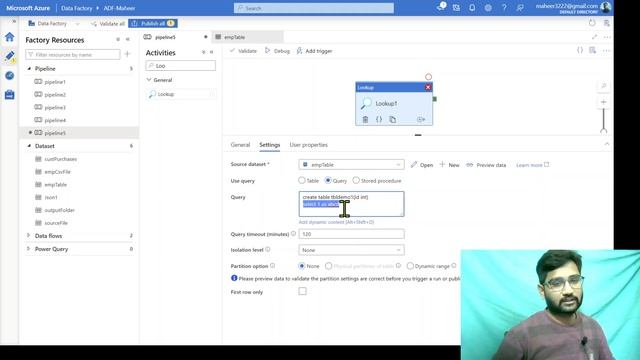Collapse the activity settings pane chevron
Screen dimensions: 640x360
[x=607, y=144]
